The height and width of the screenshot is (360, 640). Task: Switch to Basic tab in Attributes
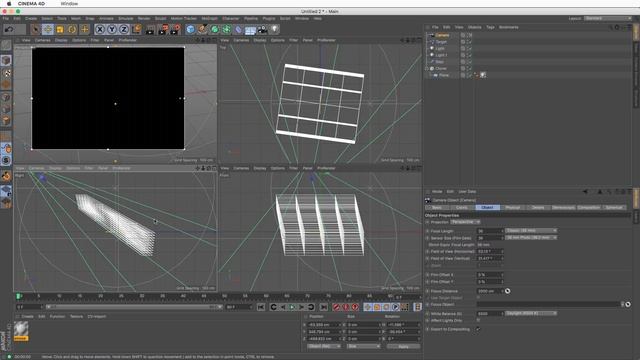437,208
